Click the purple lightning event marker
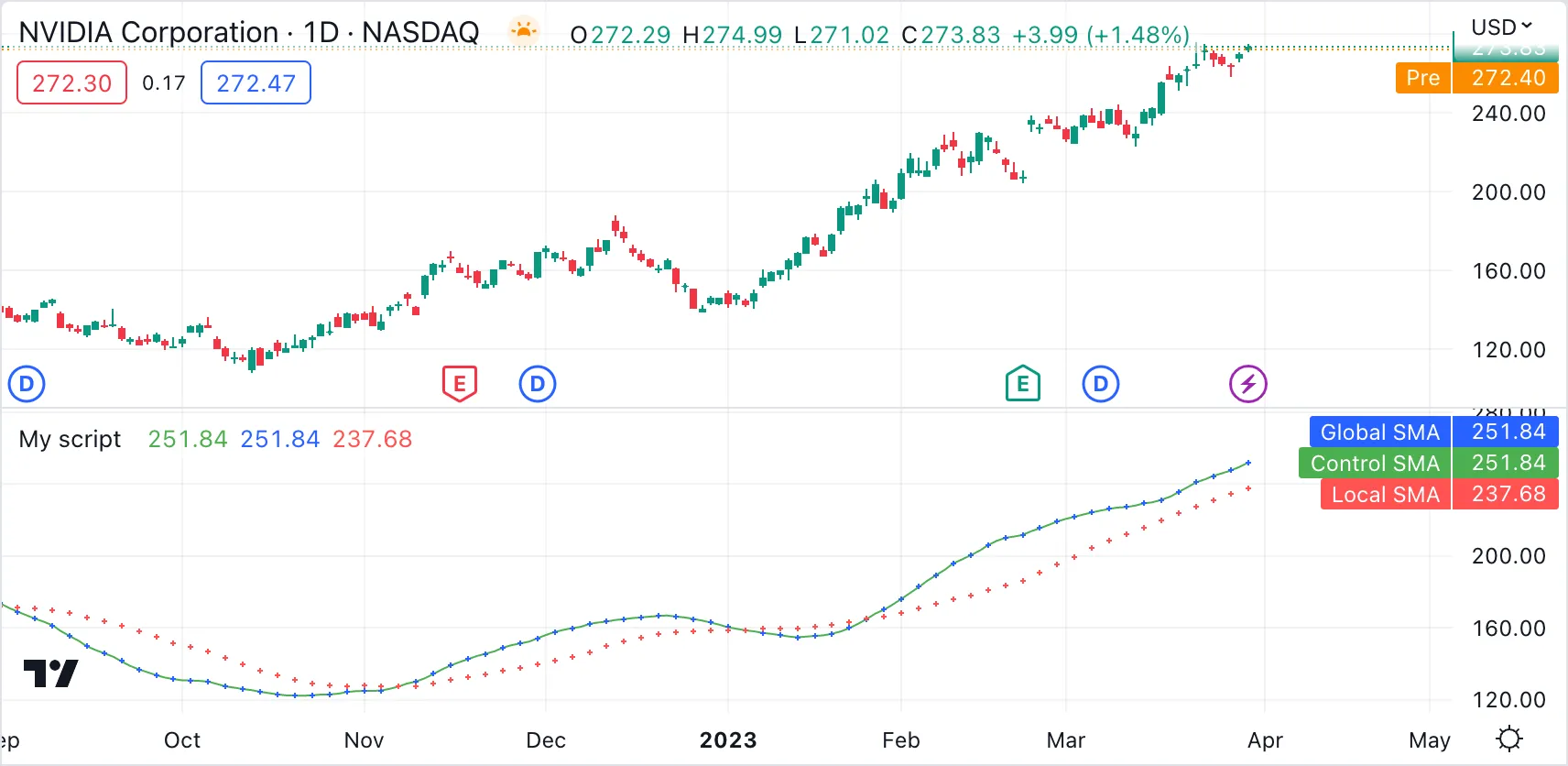This screenshot has height=766, width=1568. pos(1247,384)
